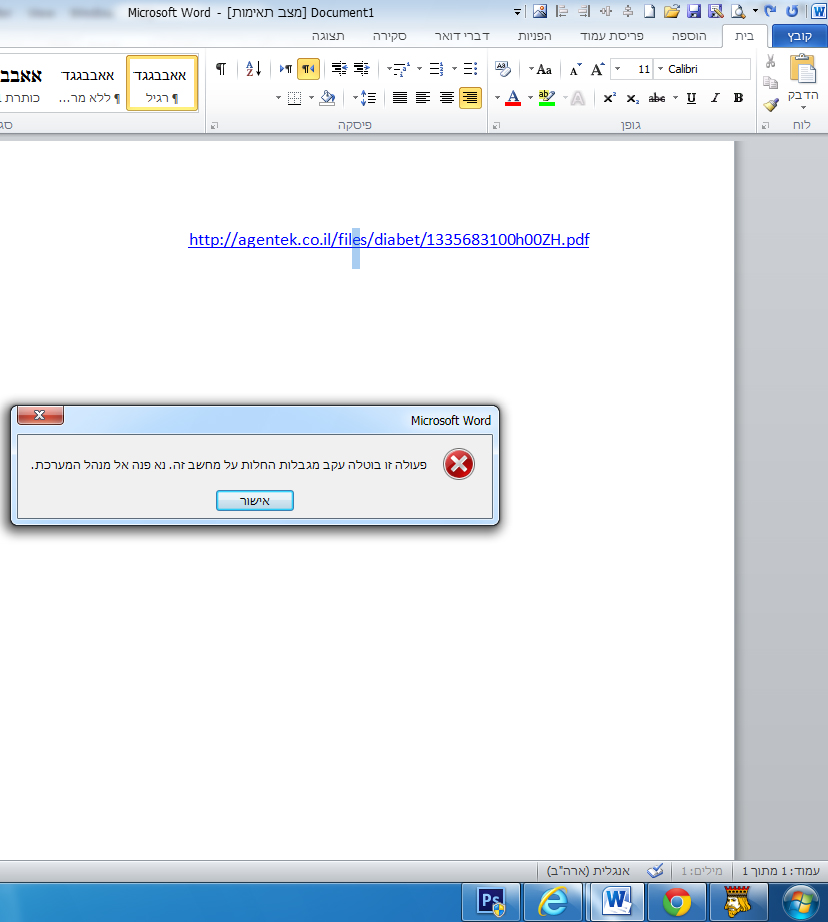The height and width of the screenshot is (922, 828).
Task: Apply paragraph shading with paint bucket
Action: (x=327, y=98)
